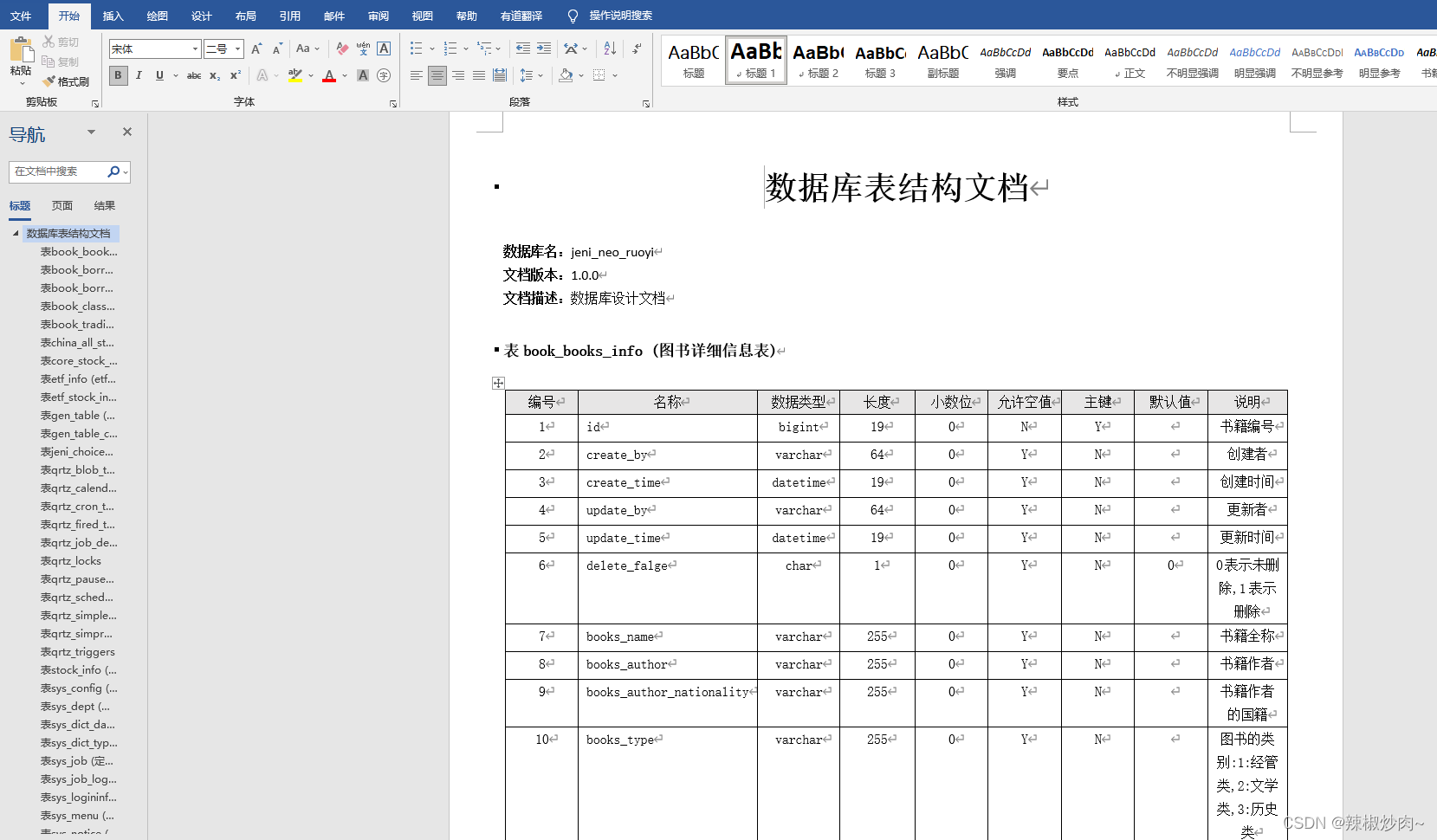1437x840 pixels.
Task: Apply character border icon
Action: click(x=384, y=48)
